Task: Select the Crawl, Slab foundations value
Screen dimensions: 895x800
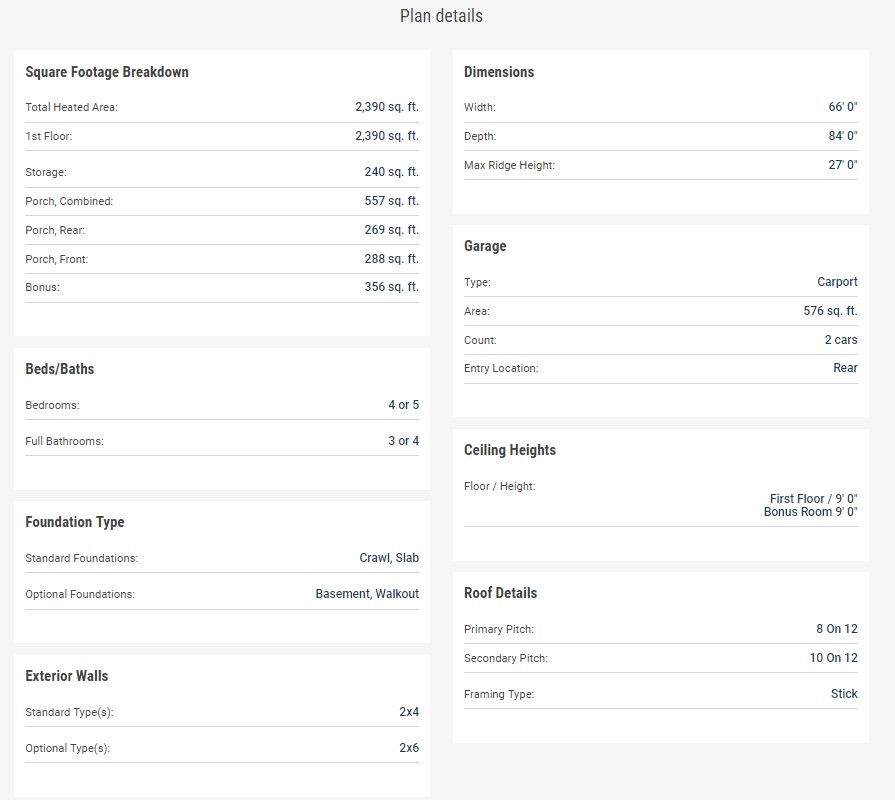Action: click(x=389, y=558)
